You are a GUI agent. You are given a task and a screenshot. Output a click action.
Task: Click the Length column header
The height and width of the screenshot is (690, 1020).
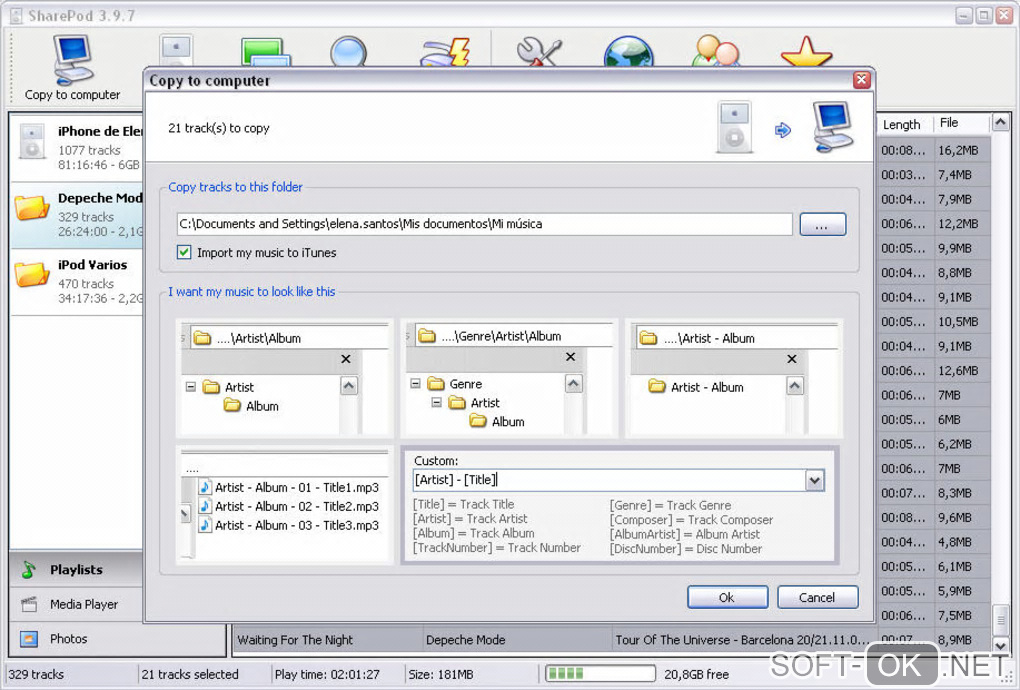coord(904,124)
